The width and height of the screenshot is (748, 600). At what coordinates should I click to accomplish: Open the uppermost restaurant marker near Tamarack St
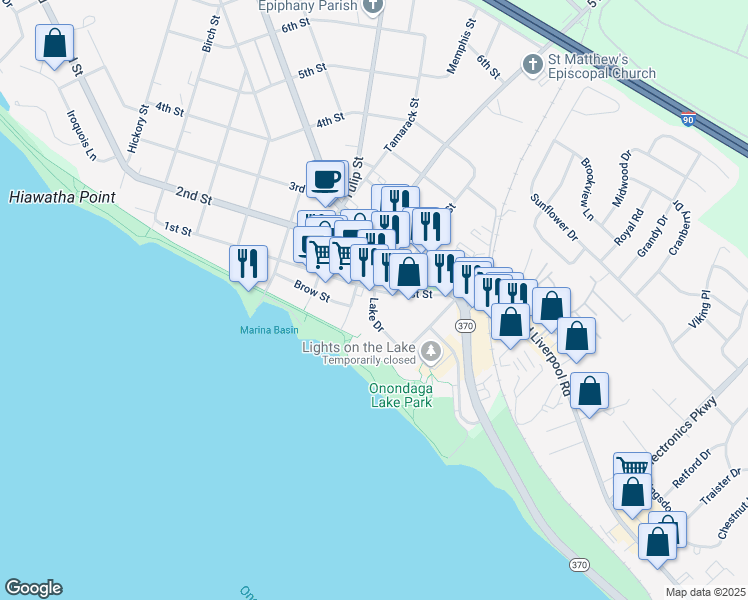(400, 200)
